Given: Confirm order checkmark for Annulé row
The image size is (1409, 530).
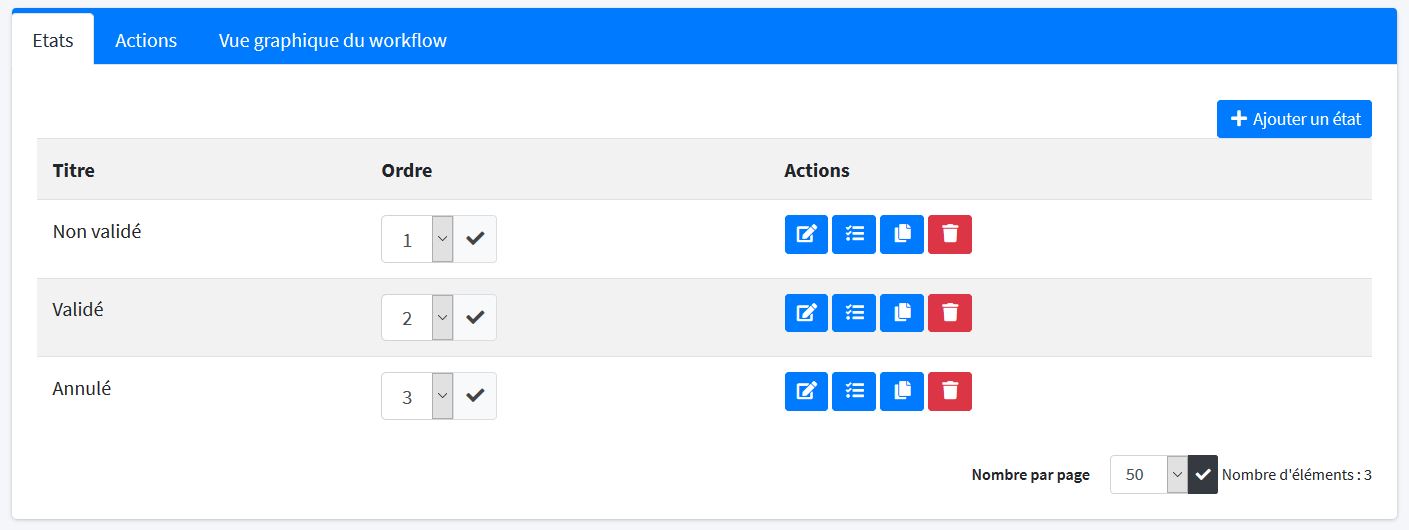Looking at the screenshot, I should coord(475,396).
